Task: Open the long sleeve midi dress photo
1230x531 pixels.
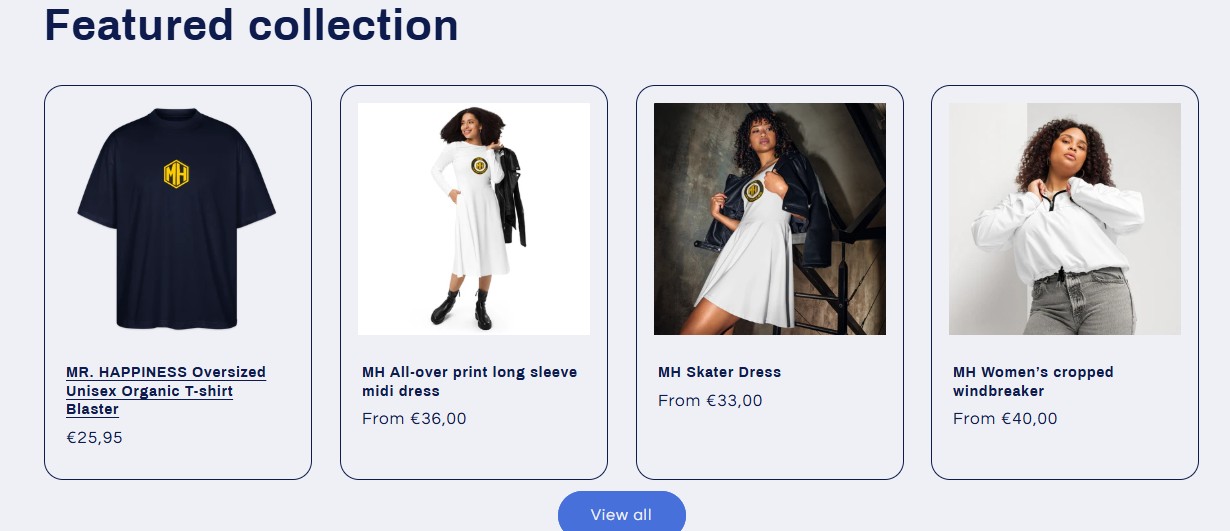Action: point(474,219)
